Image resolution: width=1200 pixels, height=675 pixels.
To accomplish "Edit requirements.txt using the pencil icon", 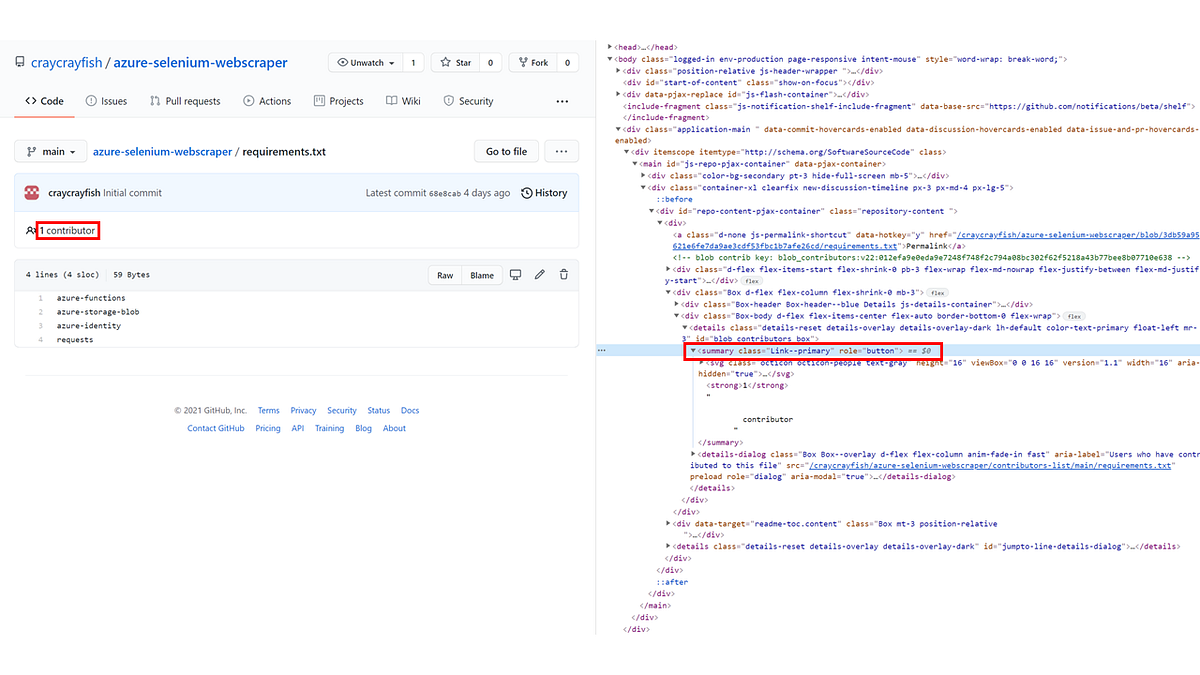I will coord(539,274).
